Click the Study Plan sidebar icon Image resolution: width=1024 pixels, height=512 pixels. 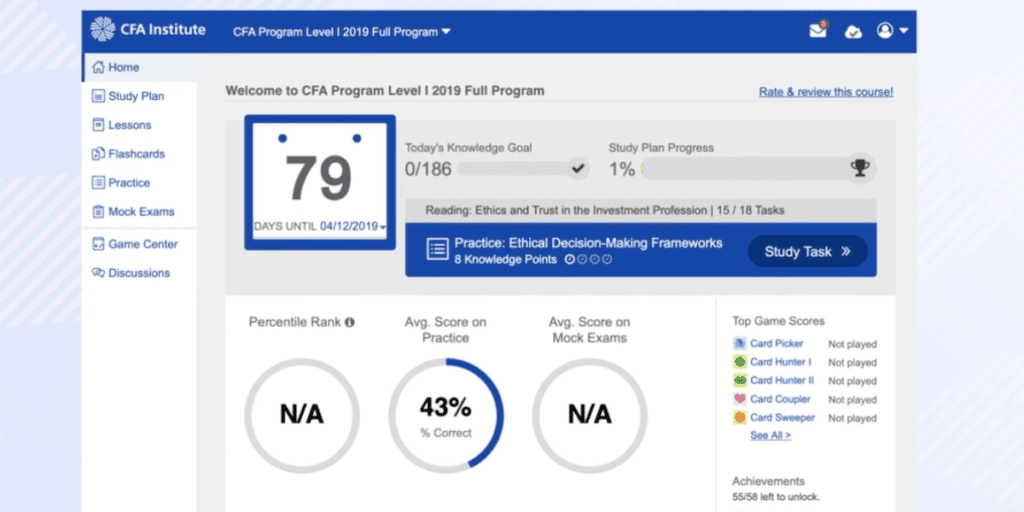pyautogui.click(x=99, y=96)
